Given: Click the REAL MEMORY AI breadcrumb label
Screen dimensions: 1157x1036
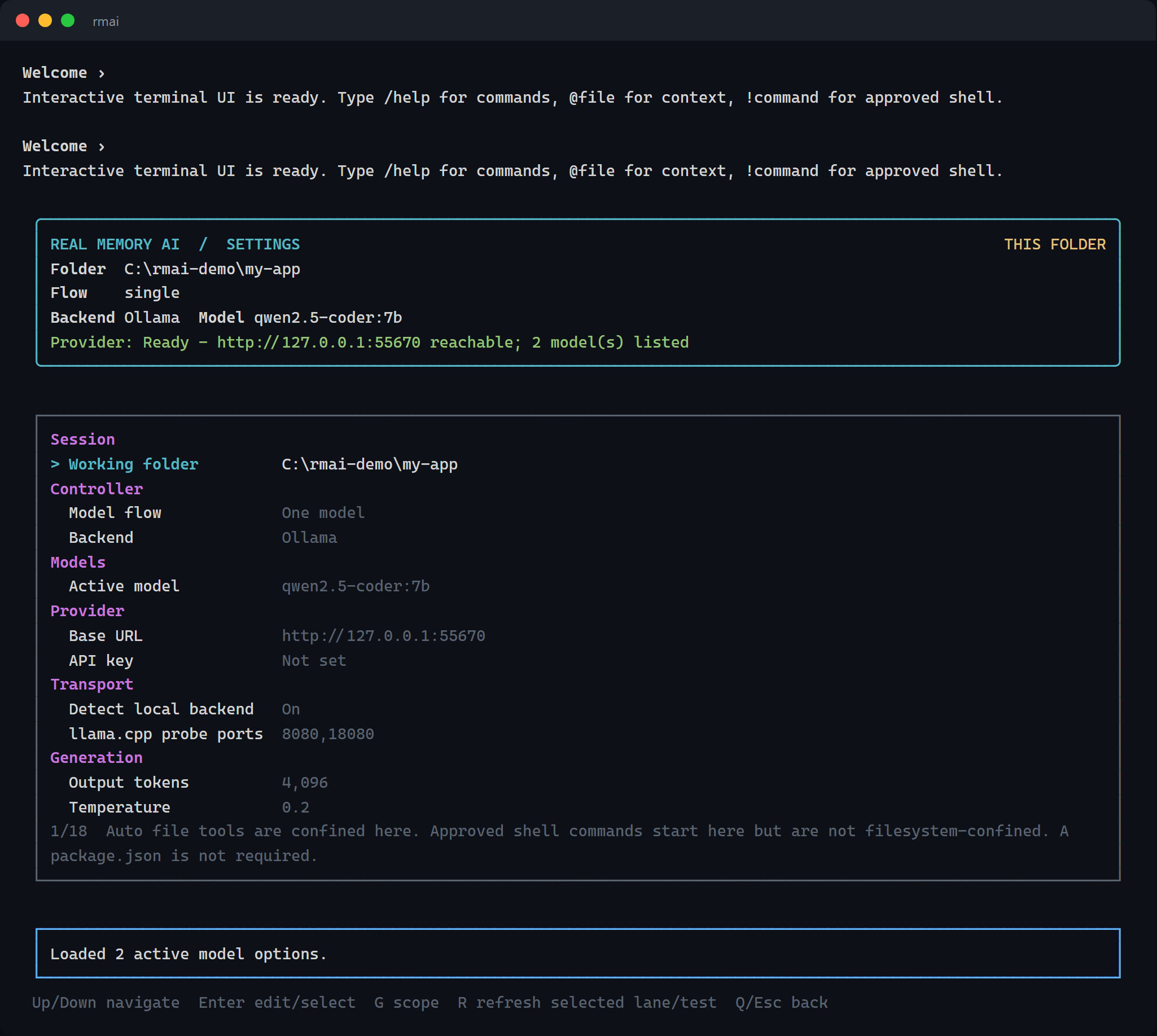Looking at the screenshot, I should pyautogui.click(x=115, y=244).
